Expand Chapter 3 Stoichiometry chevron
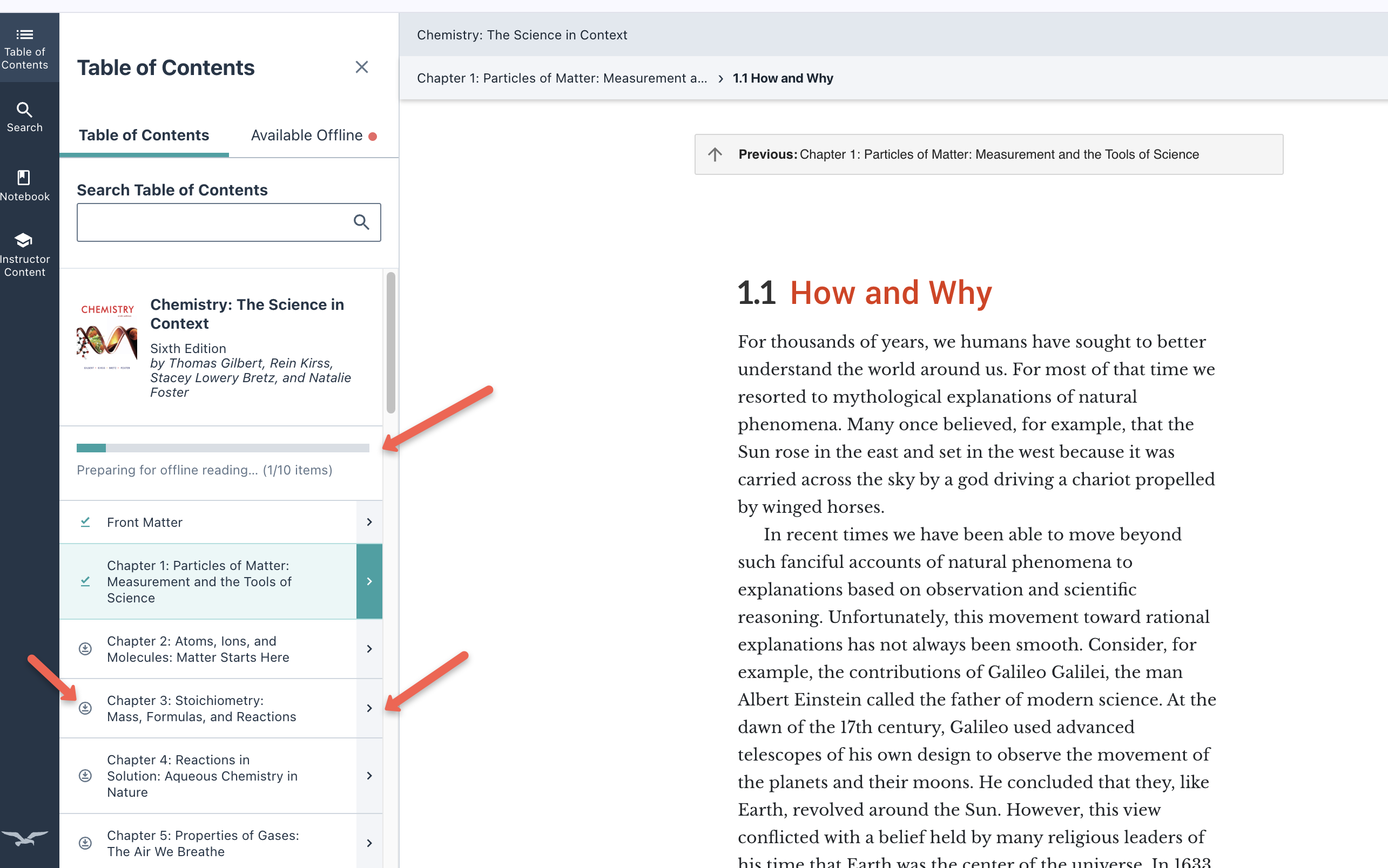Screen dimensions: 1388x868 pos(369,708)
